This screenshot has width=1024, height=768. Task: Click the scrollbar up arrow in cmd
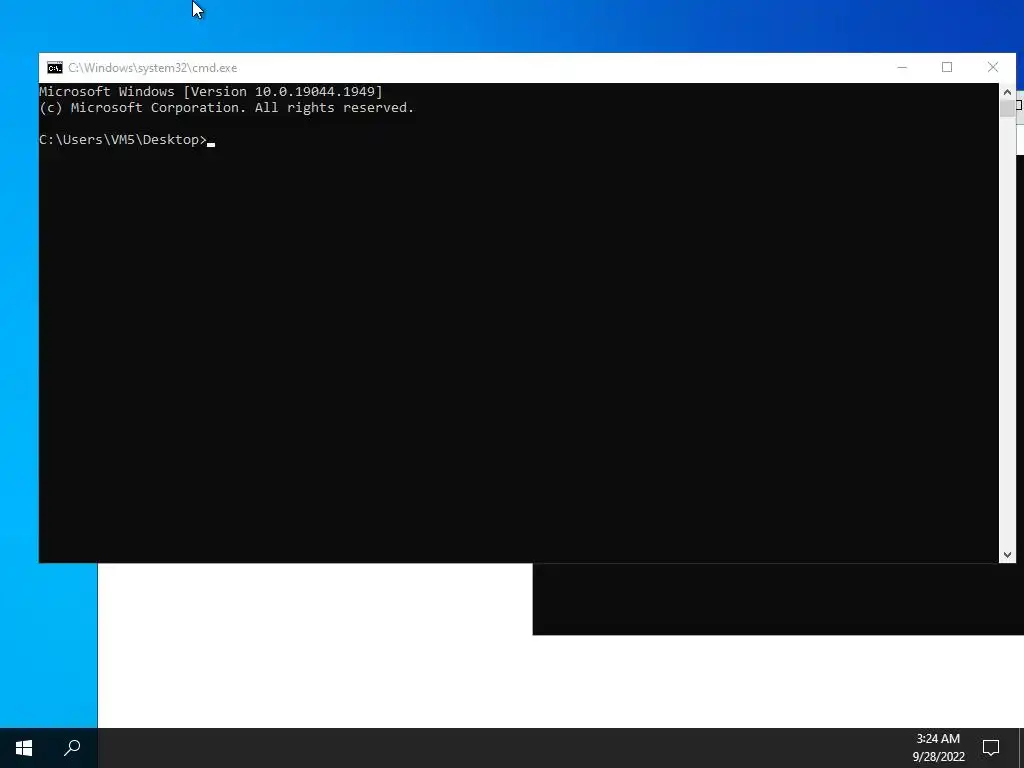pos(1007,92)
